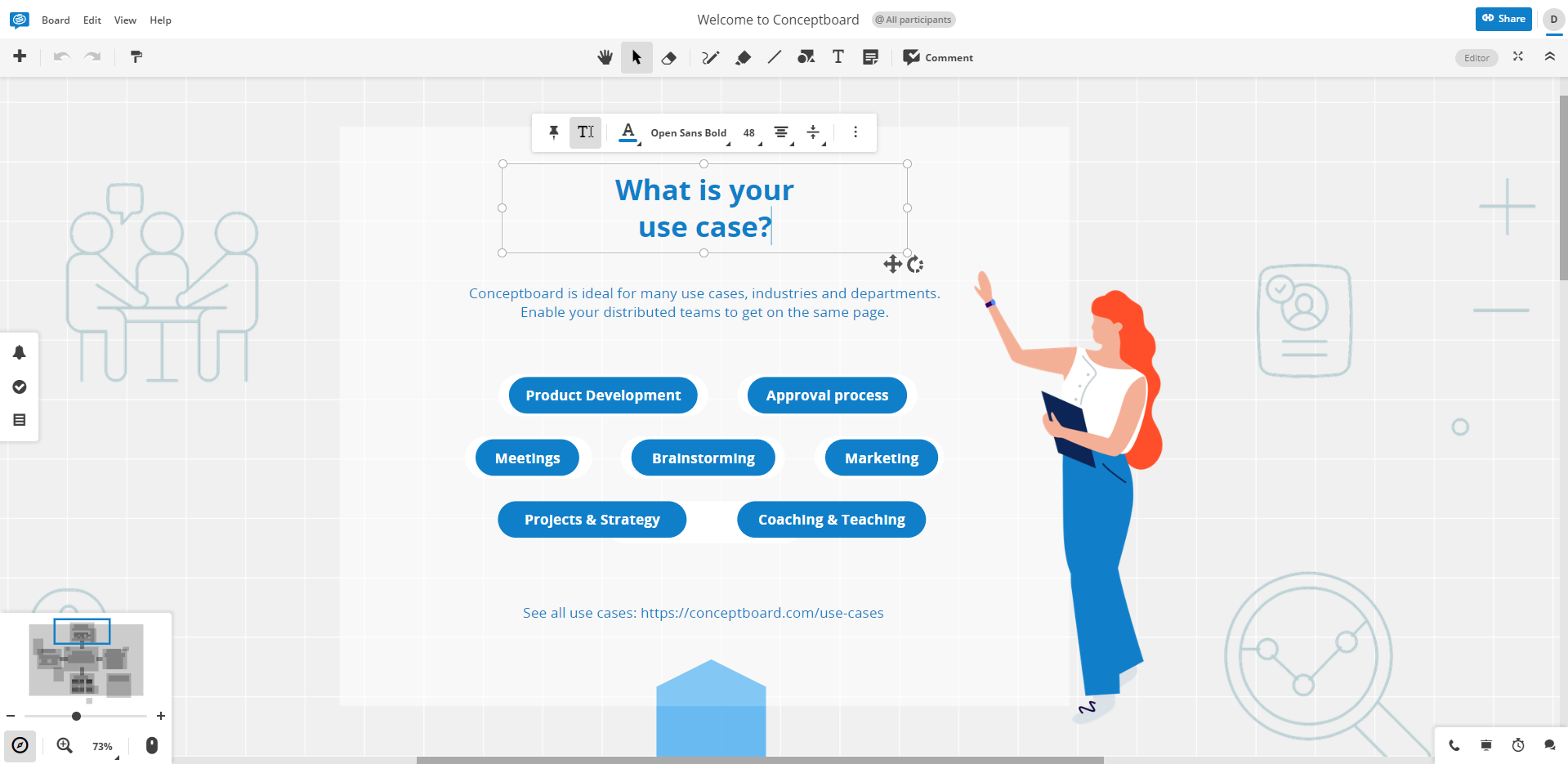
Task: Select the Text tool
Action: click(x=838, y=57)
